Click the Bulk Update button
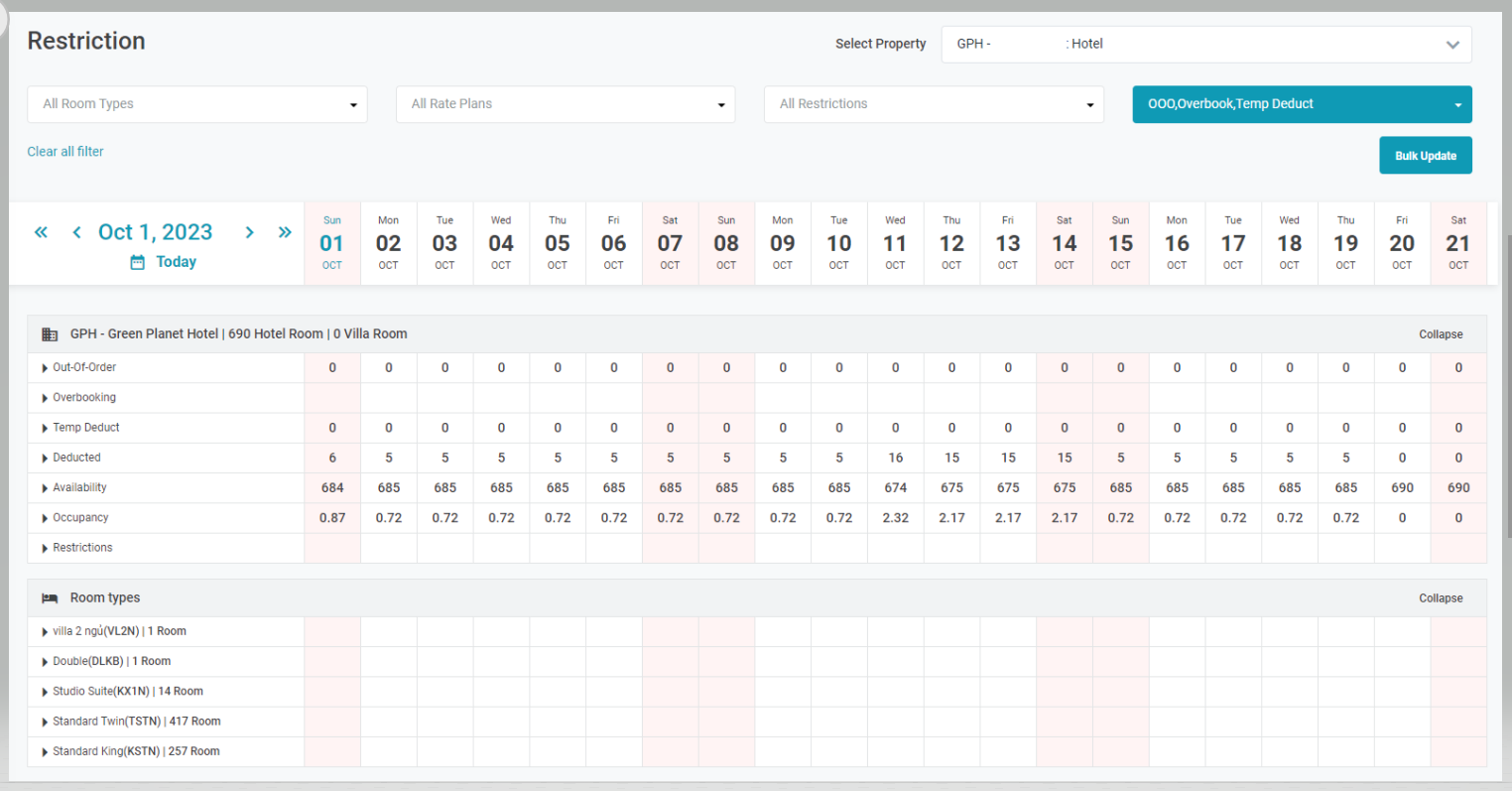Image resolution: width=1512 pixels, height=791 pixels. point(1425,156)
